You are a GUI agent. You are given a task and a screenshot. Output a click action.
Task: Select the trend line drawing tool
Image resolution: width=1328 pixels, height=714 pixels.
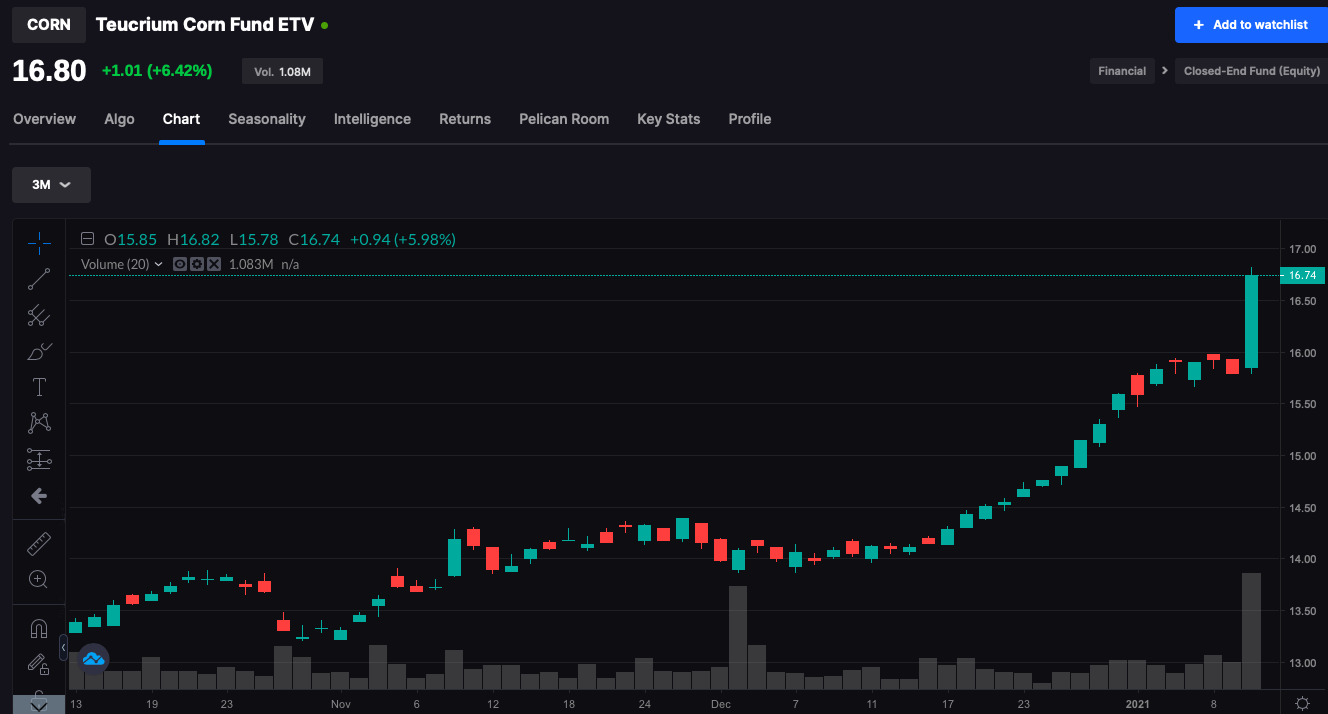(x=39, y=279)
